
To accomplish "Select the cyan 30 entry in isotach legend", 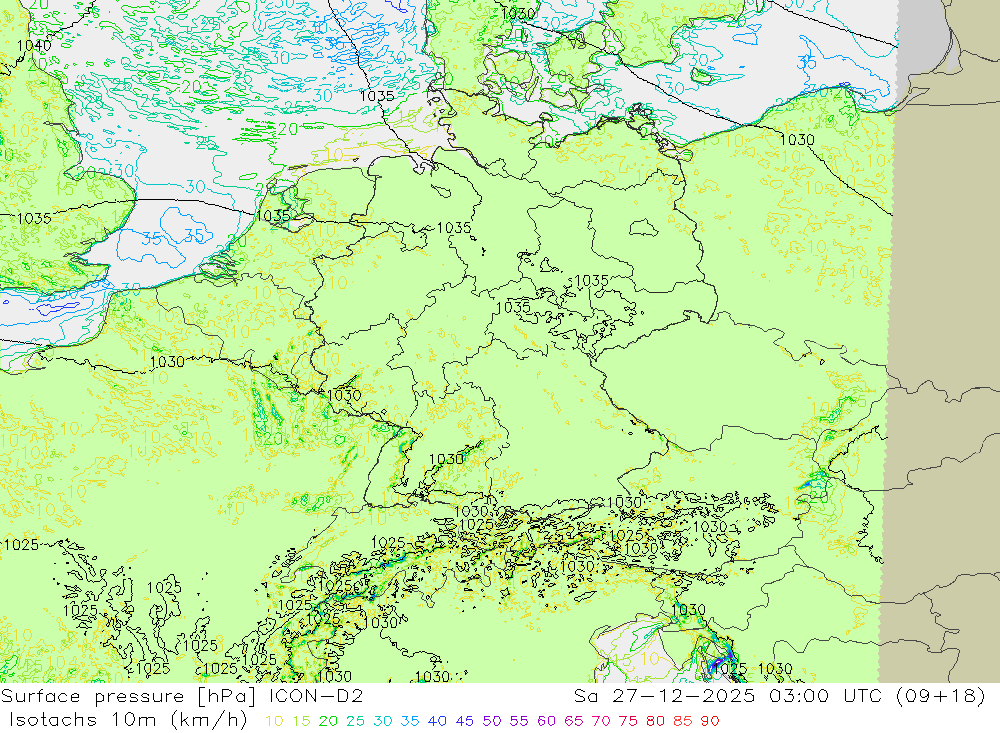I will 383,722.
